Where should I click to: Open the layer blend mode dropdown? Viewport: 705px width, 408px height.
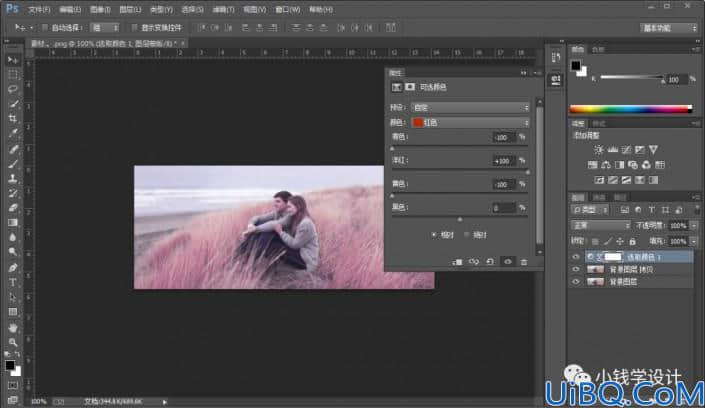[x=601, y=225]
